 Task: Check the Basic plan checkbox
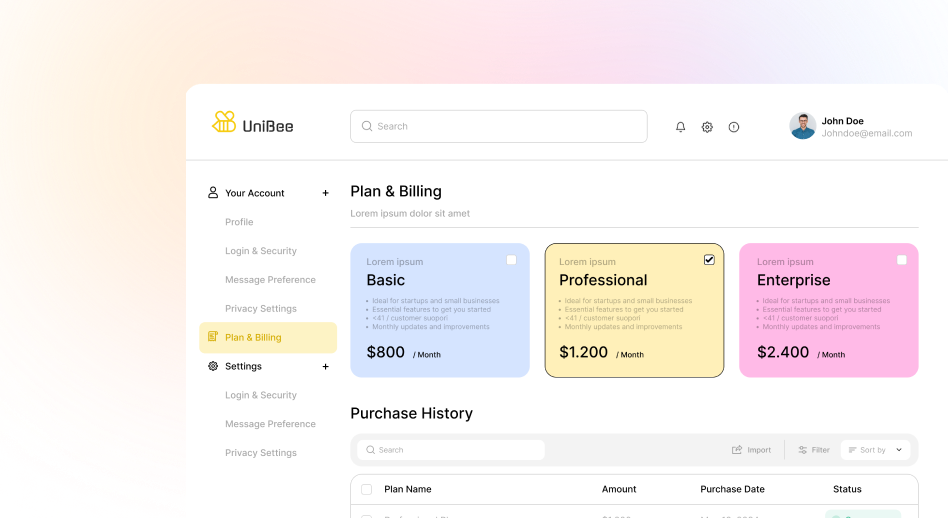pos(511,260)
